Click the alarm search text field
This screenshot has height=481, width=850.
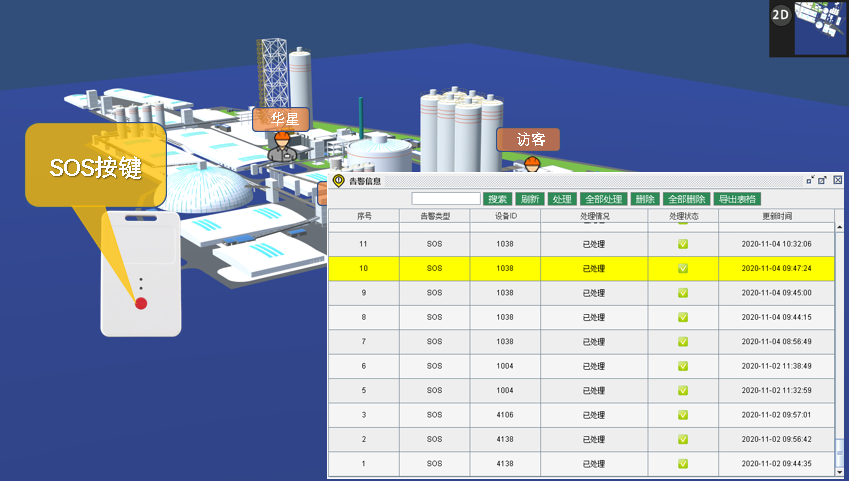pos(446,199)
